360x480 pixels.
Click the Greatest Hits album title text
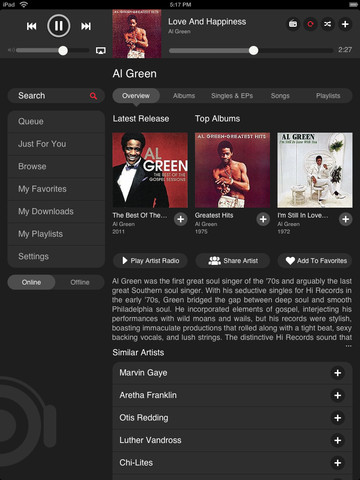[x=214, y=215]
